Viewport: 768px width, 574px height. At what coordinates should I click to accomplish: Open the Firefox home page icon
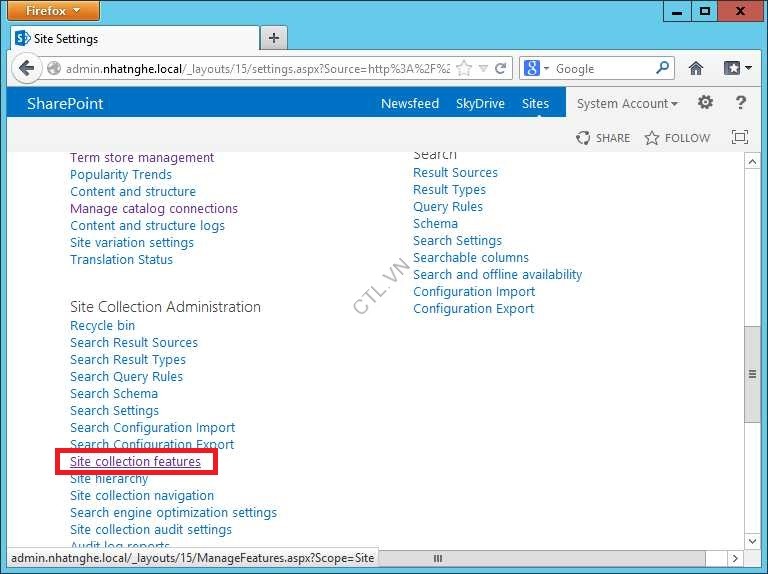696,69
